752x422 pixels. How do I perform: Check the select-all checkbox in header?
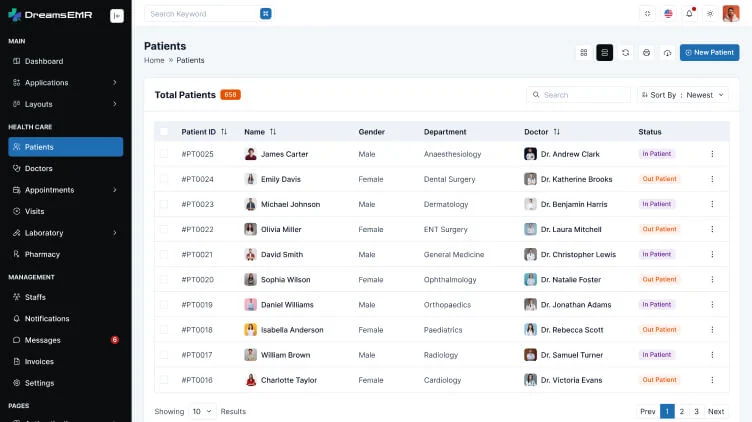click(x=164, y=131)
